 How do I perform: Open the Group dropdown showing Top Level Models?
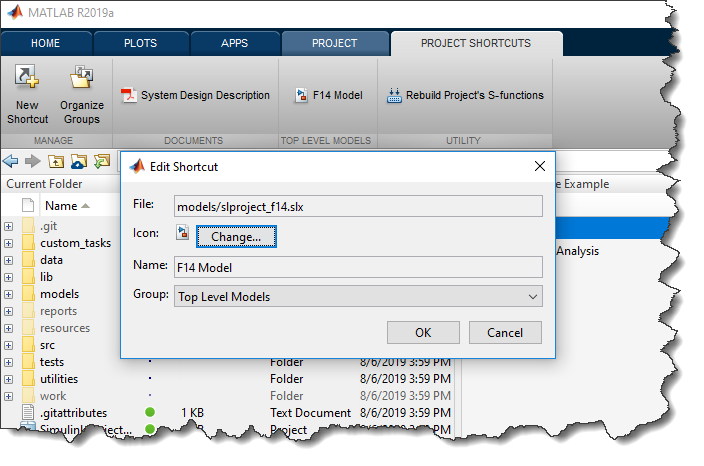click(x=357, y=296)
